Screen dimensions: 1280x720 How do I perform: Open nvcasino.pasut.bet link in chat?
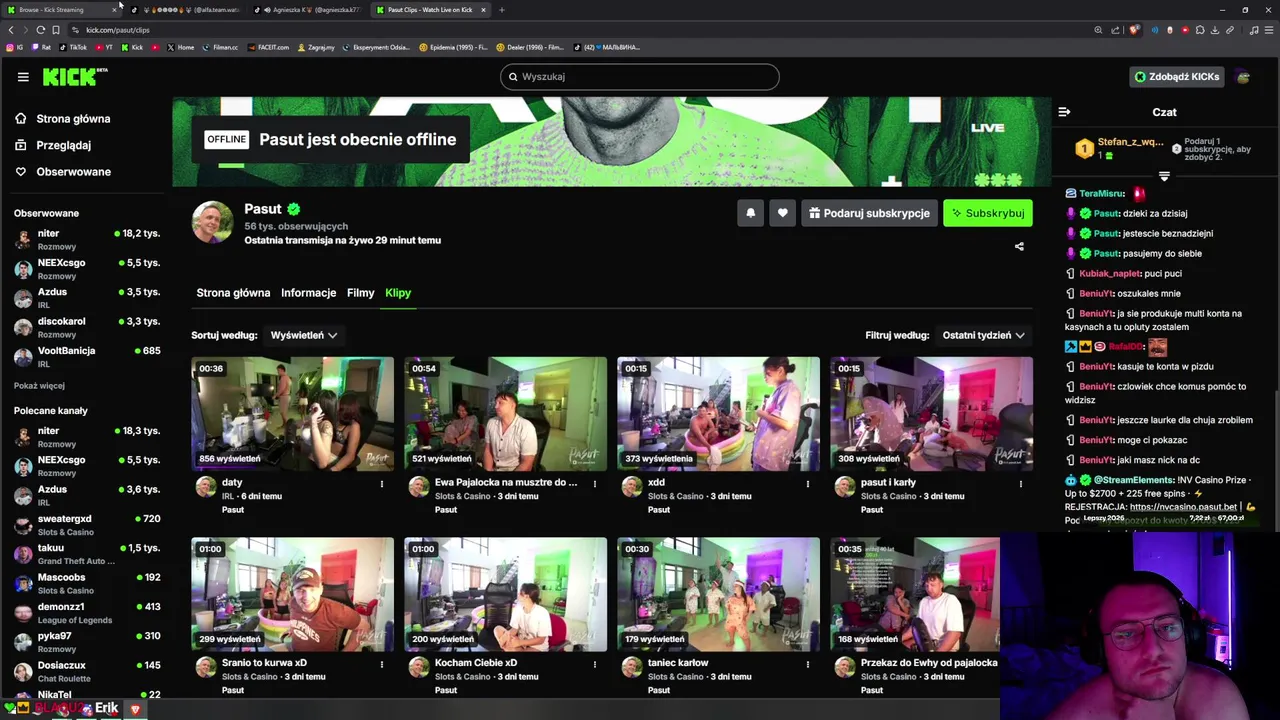click(1183, 507)
